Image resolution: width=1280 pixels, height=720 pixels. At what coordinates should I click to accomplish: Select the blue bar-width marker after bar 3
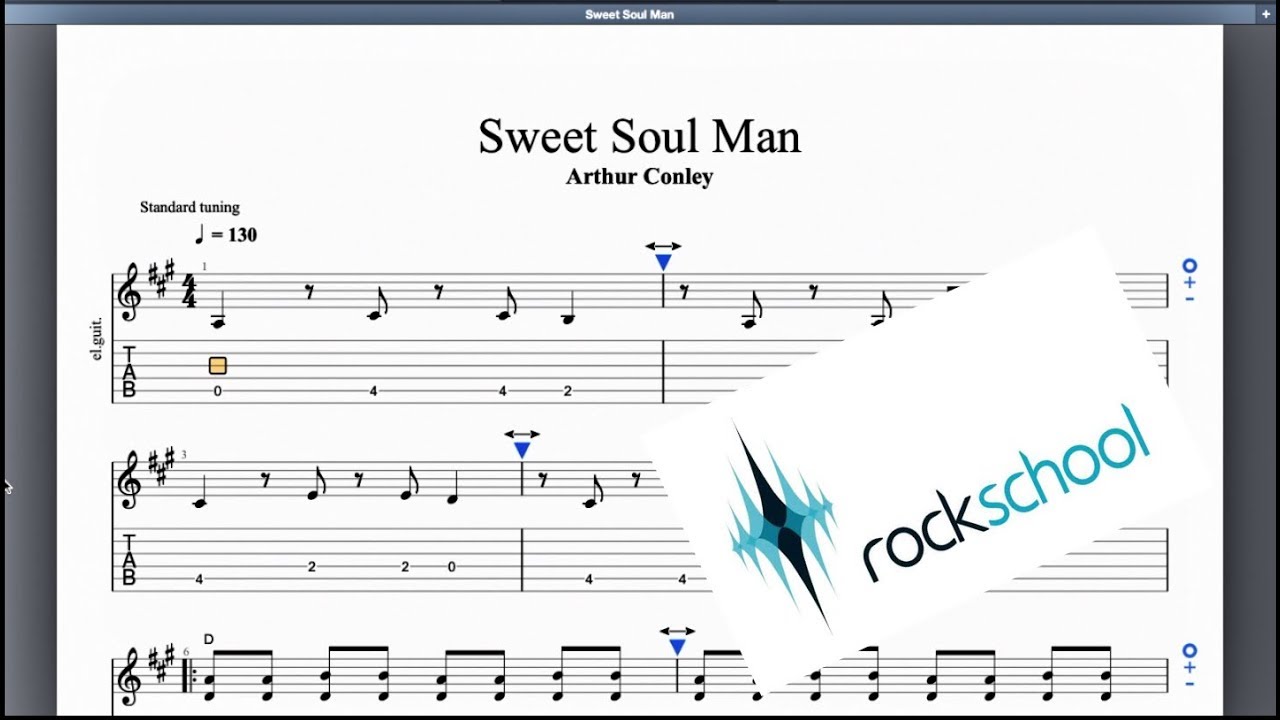(x=522, y=450)
